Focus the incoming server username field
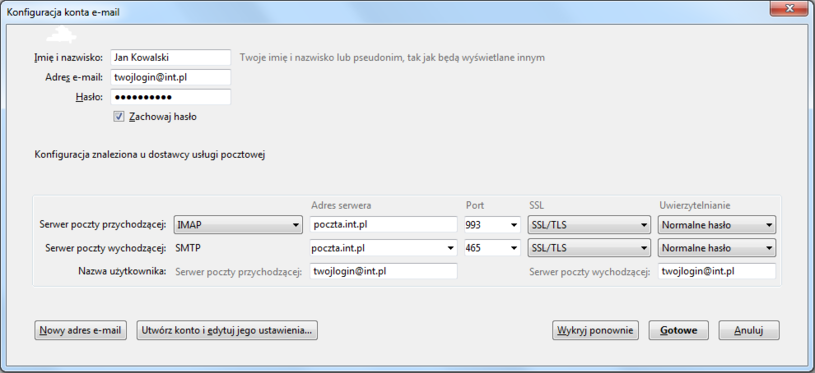This screenshot has width=815, height=373. pyautogui.click(x=384, y=271)
